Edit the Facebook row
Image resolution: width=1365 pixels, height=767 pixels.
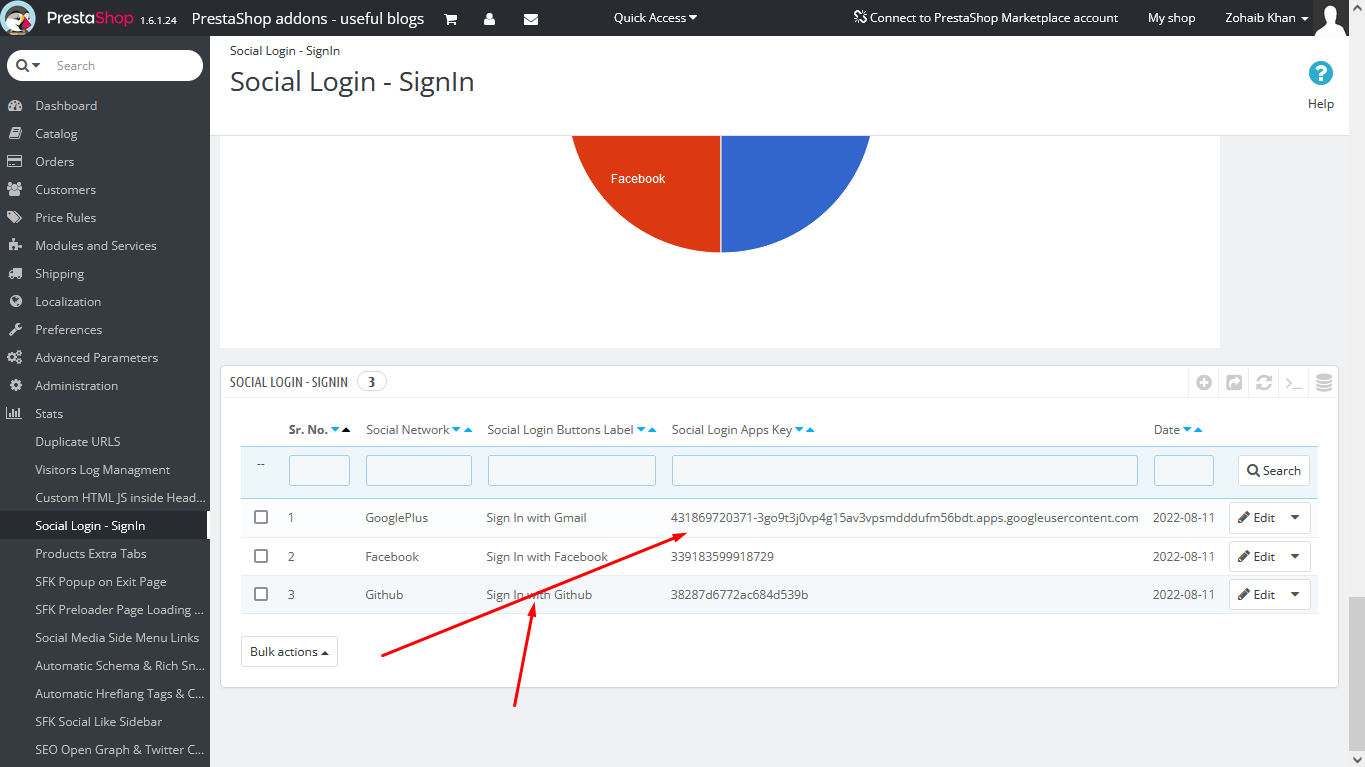1257,556
